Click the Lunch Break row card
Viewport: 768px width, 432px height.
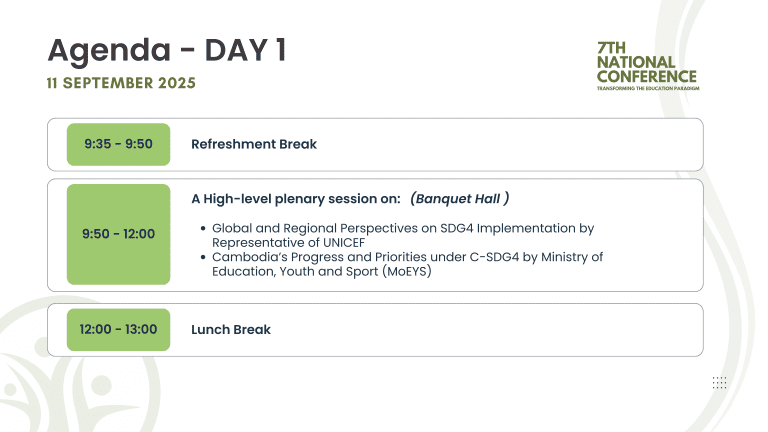(375, 330)
